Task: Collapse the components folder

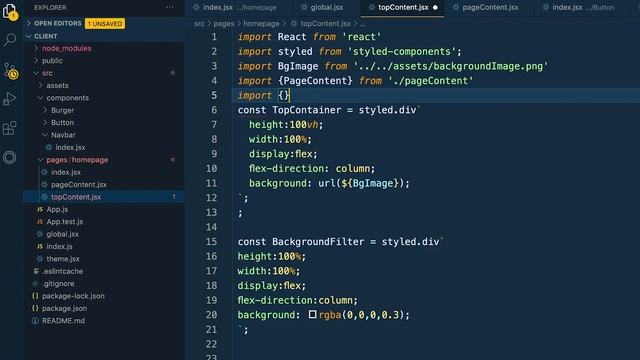Action: (x=40, y=98)
